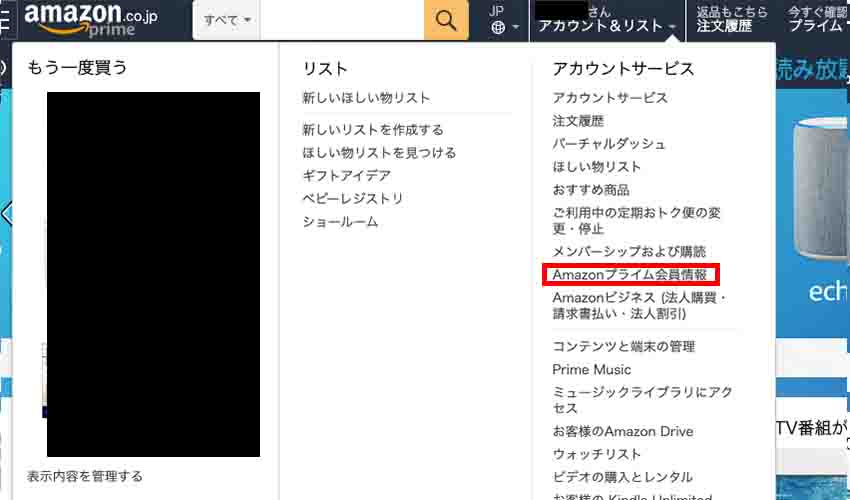The width and height of the screenshot is (850, 500).
Task: Open Prime Music link
Action: click(592, 370)
